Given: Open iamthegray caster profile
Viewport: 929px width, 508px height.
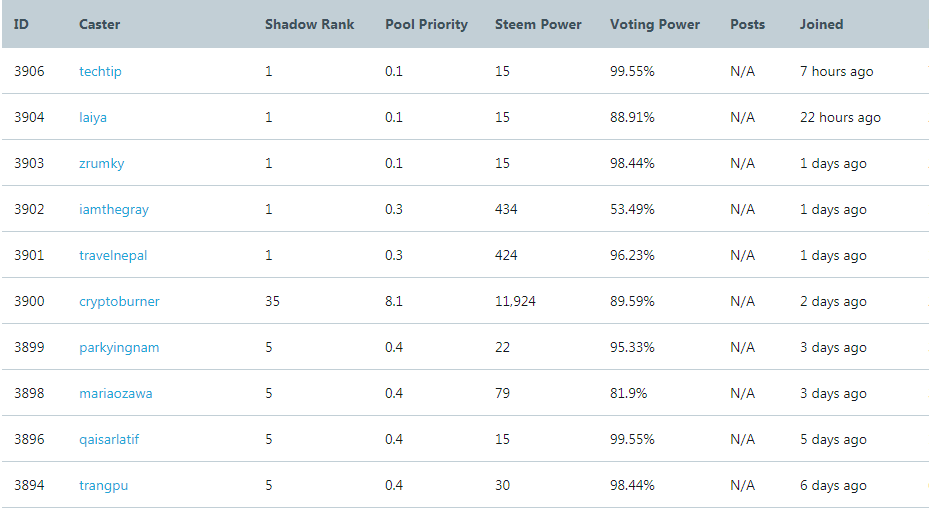Looking at the screenshot, I should tap(114, 210).
